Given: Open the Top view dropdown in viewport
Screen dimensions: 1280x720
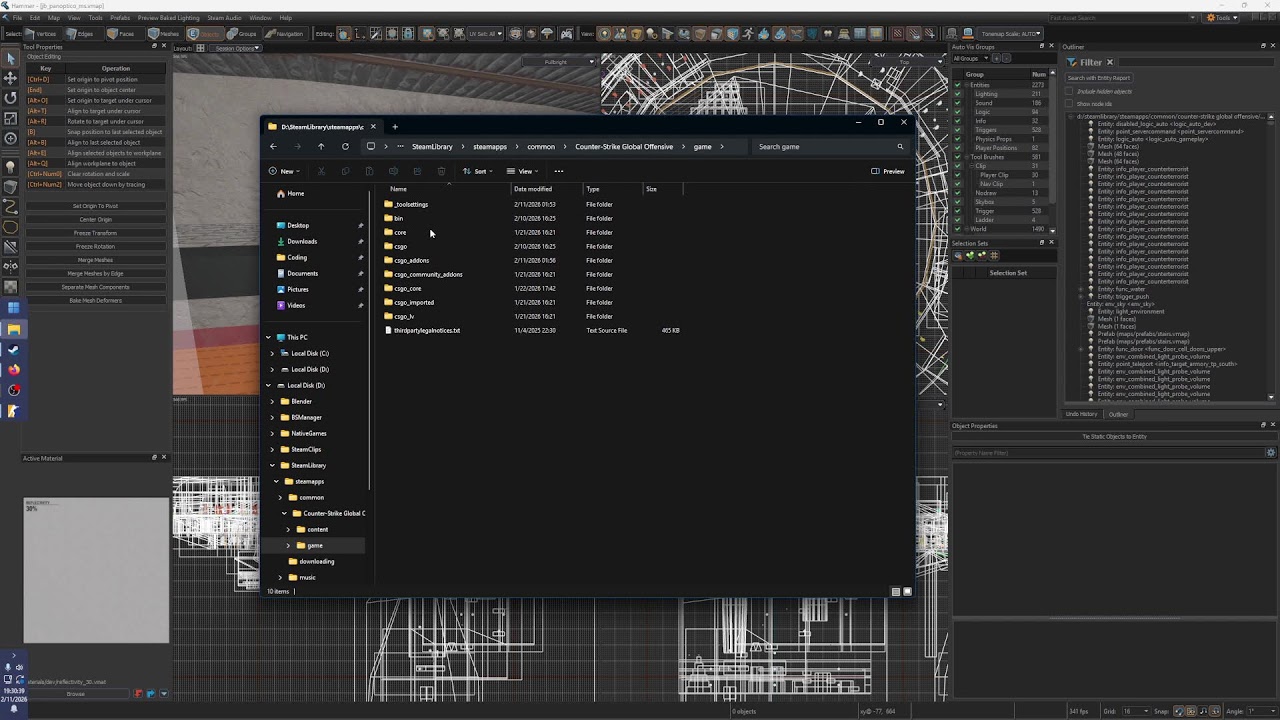Looking at the screenshot, I should click(x=906, y=62).
